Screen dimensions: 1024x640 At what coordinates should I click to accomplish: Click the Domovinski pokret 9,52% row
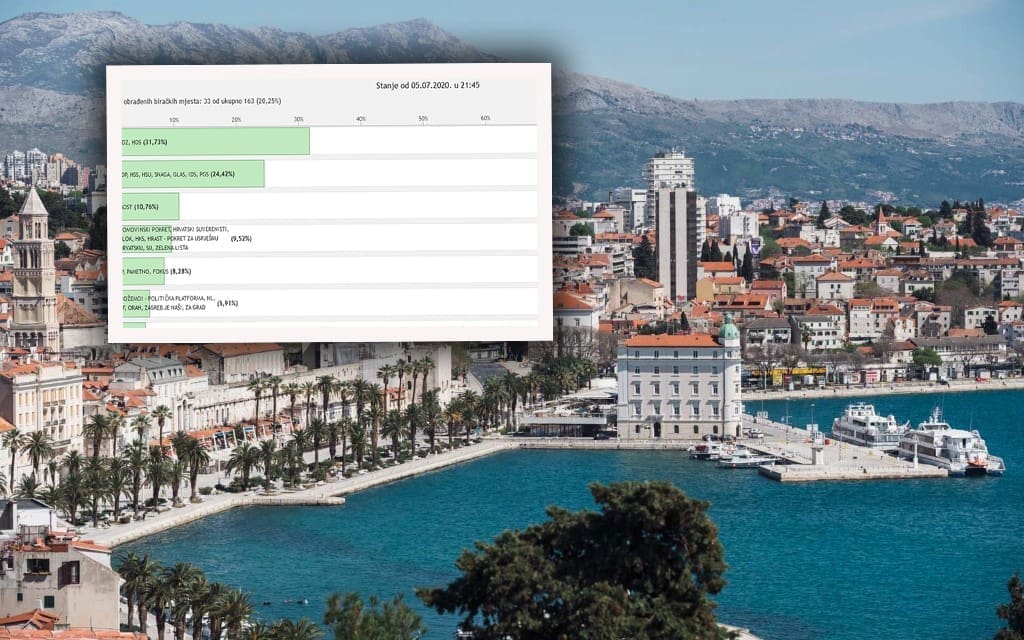pos(190,238)
